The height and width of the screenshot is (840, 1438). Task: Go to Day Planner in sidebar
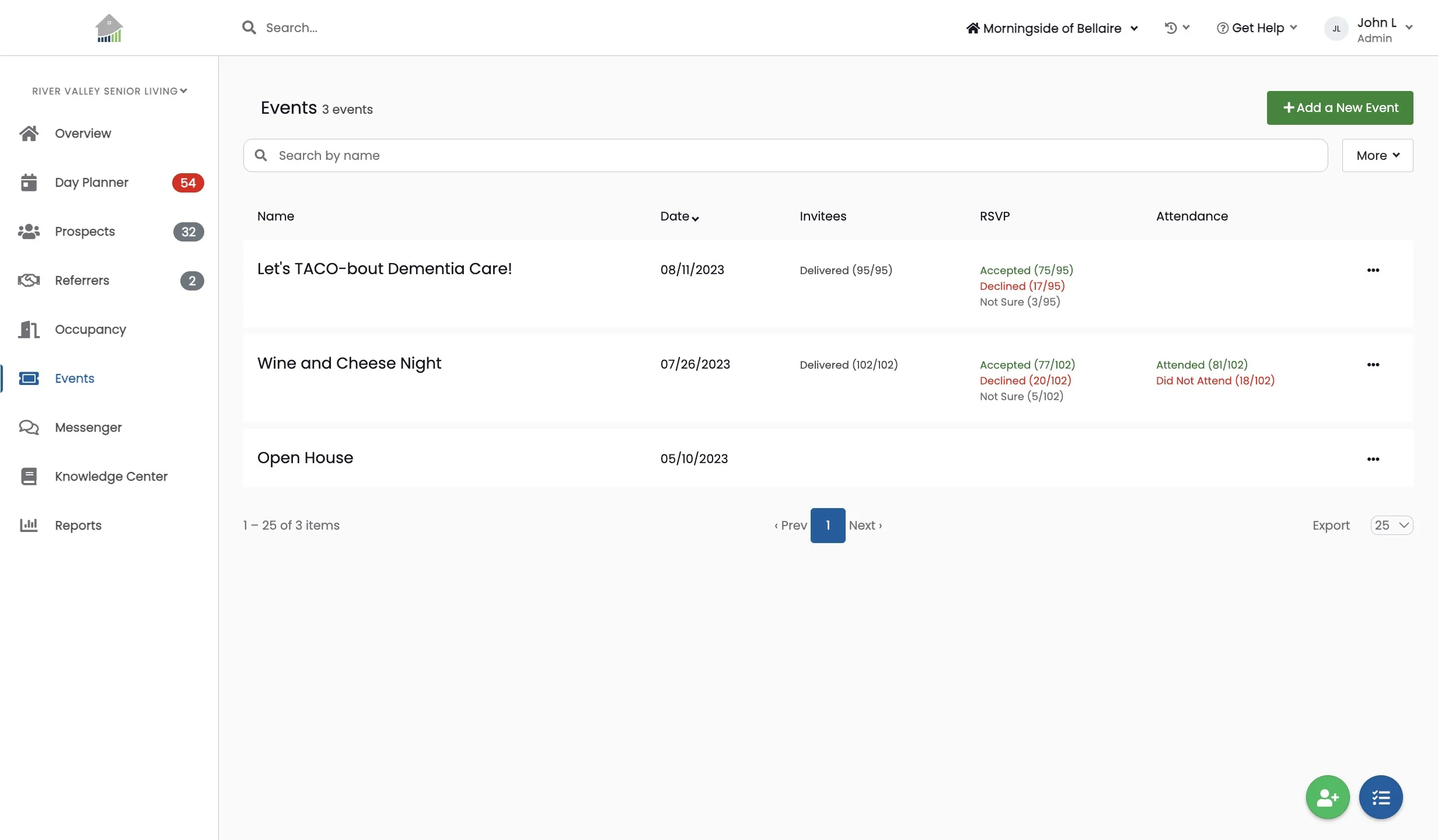pos(91,183)
